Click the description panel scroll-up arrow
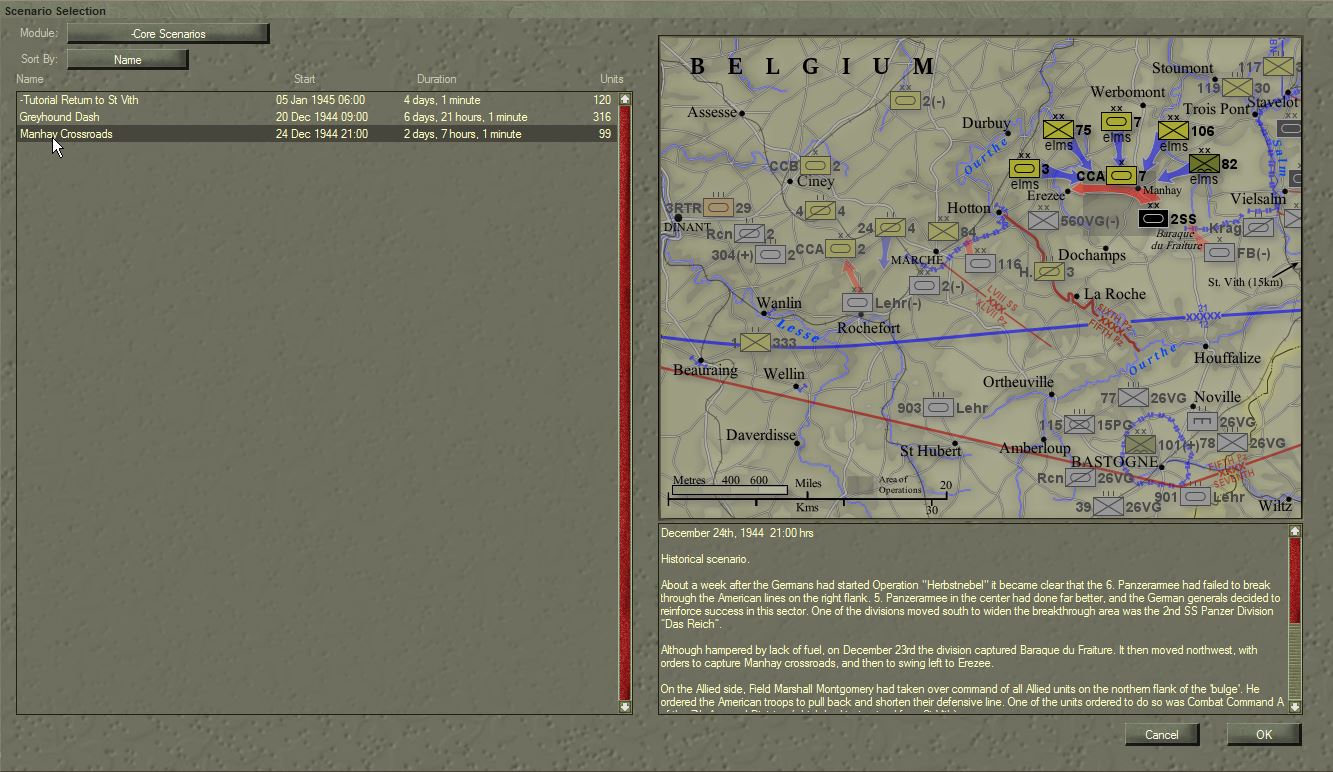This screenshot has width=1333, height=772. point(1295,531)
